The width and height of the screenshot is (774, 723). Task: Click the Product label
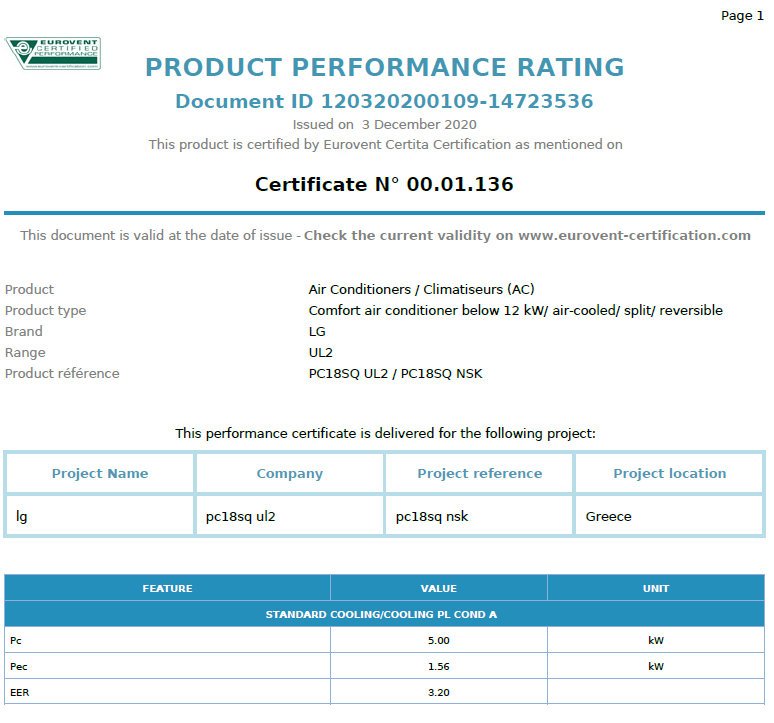[29, 289]
